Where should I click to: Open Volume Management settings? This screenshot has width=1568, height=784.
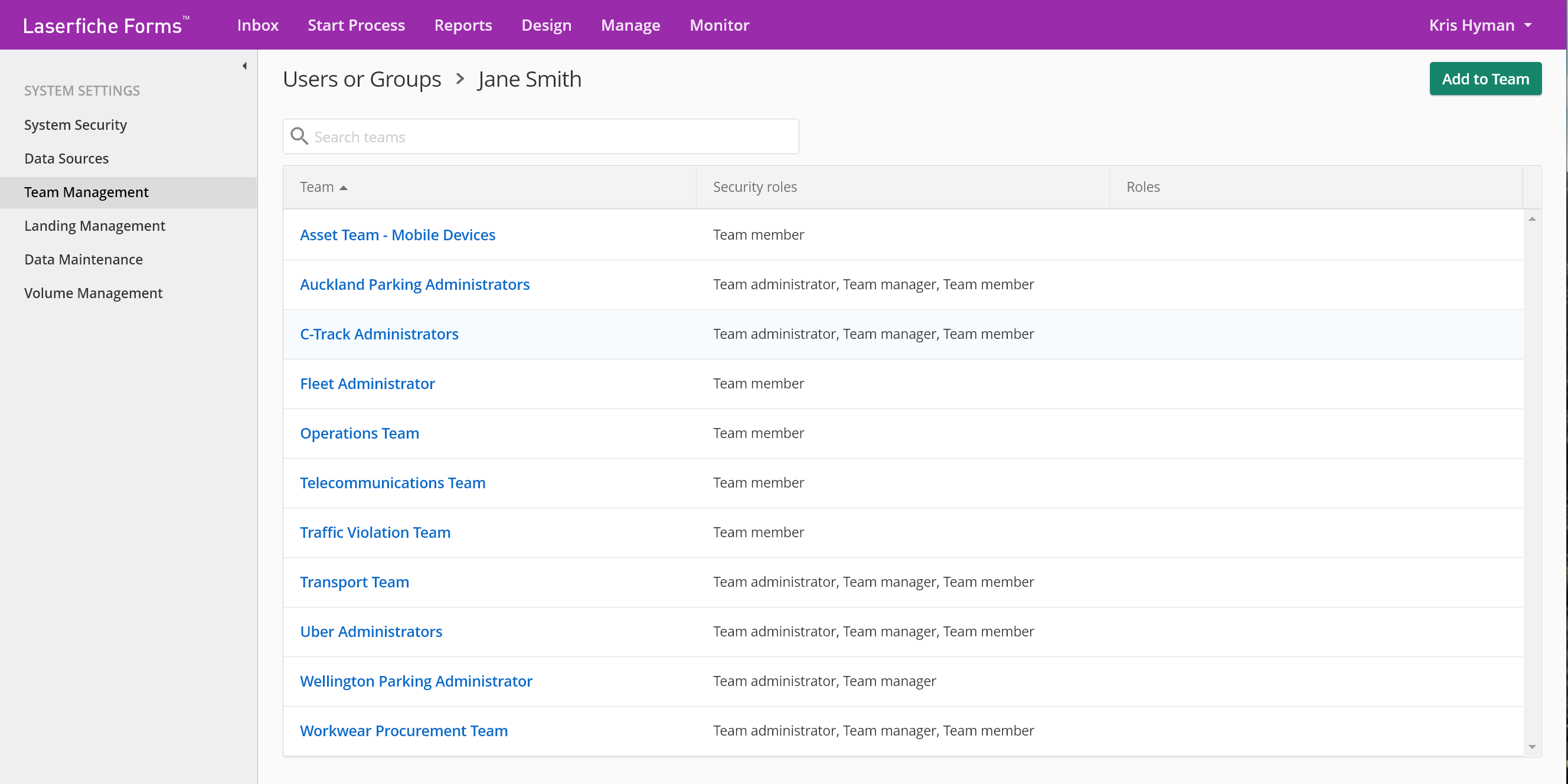click(x=93, y=293)
